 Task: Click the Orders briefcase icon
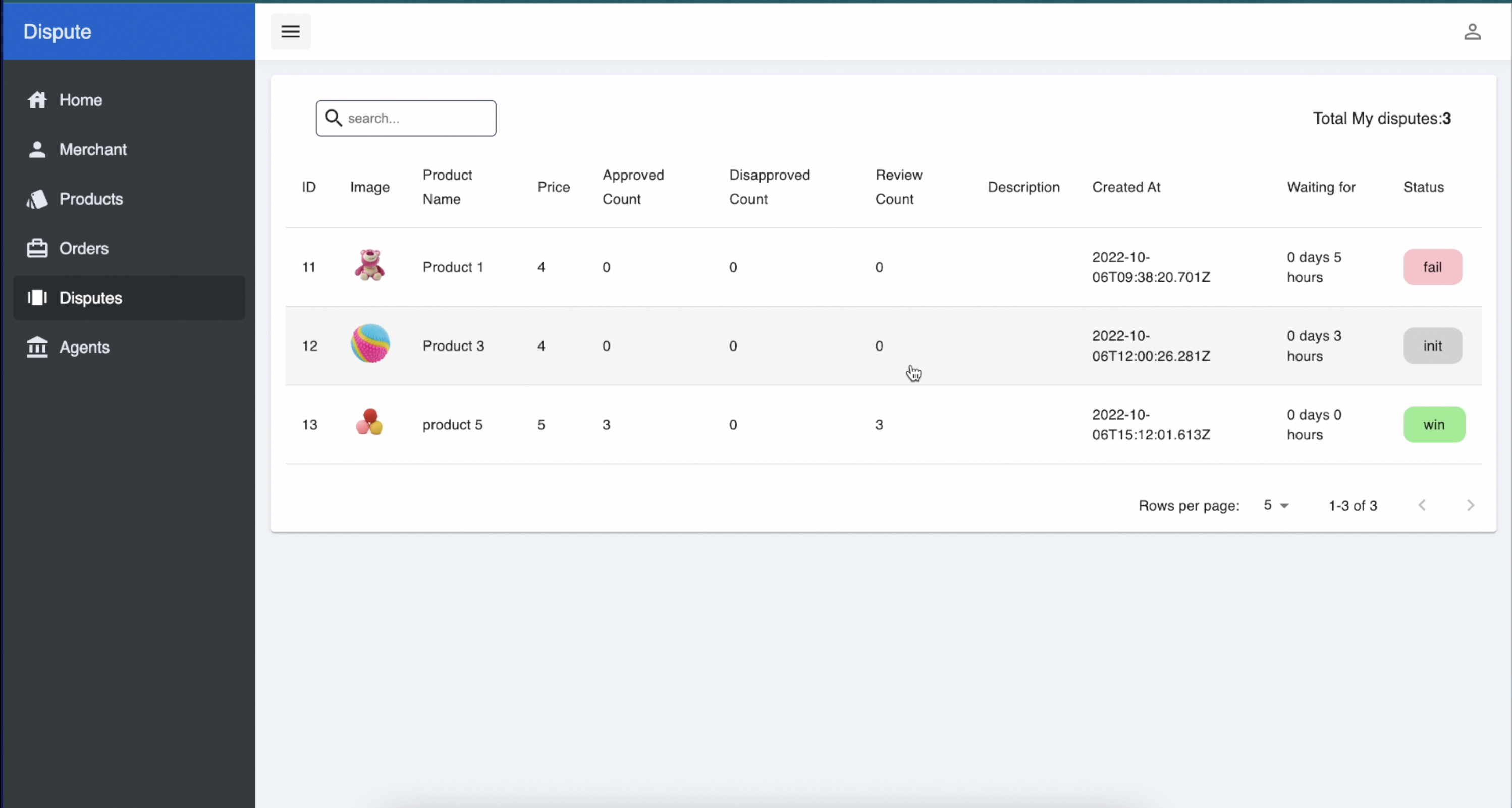(37, 248)
